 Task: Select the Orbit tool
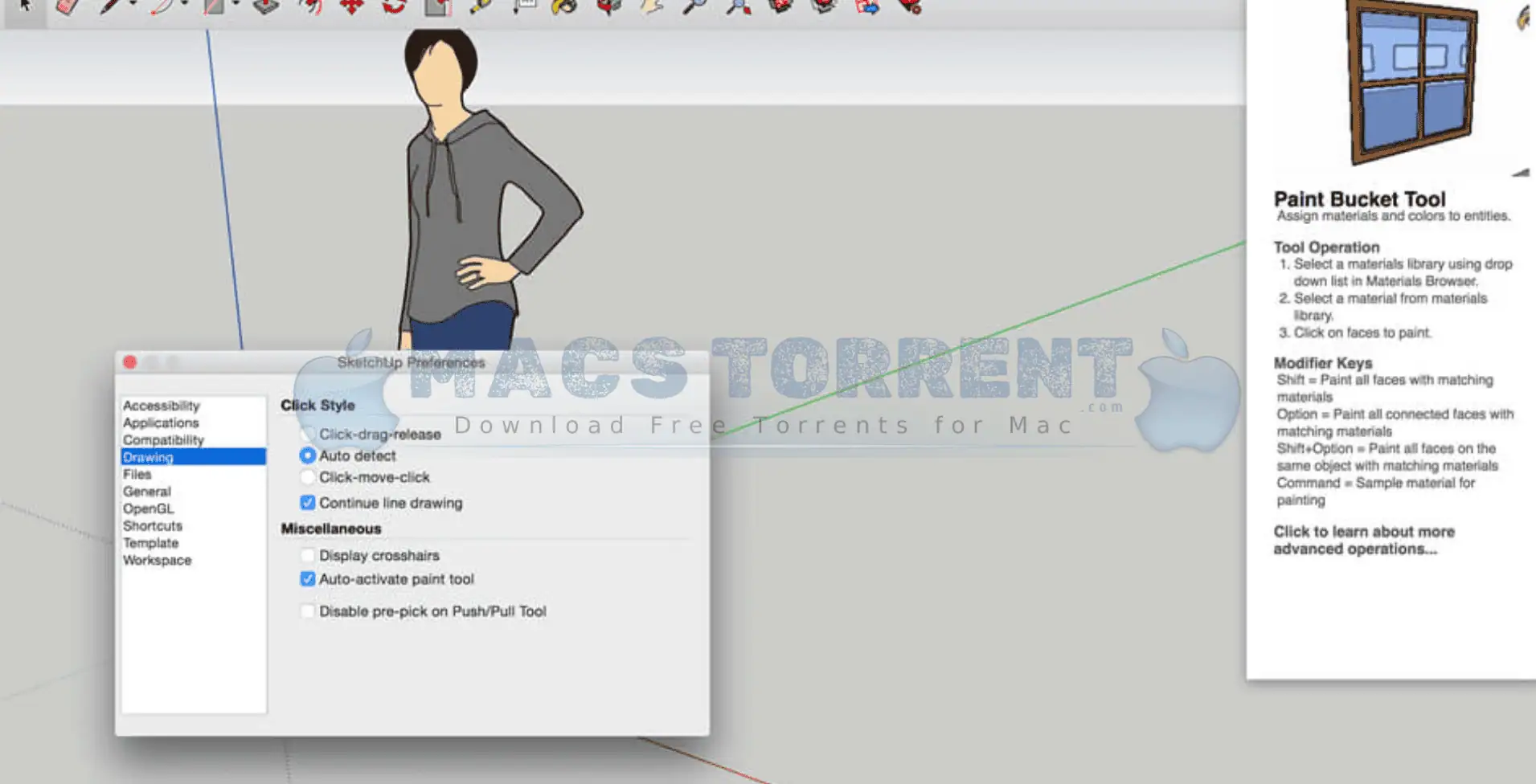(608, 6)
